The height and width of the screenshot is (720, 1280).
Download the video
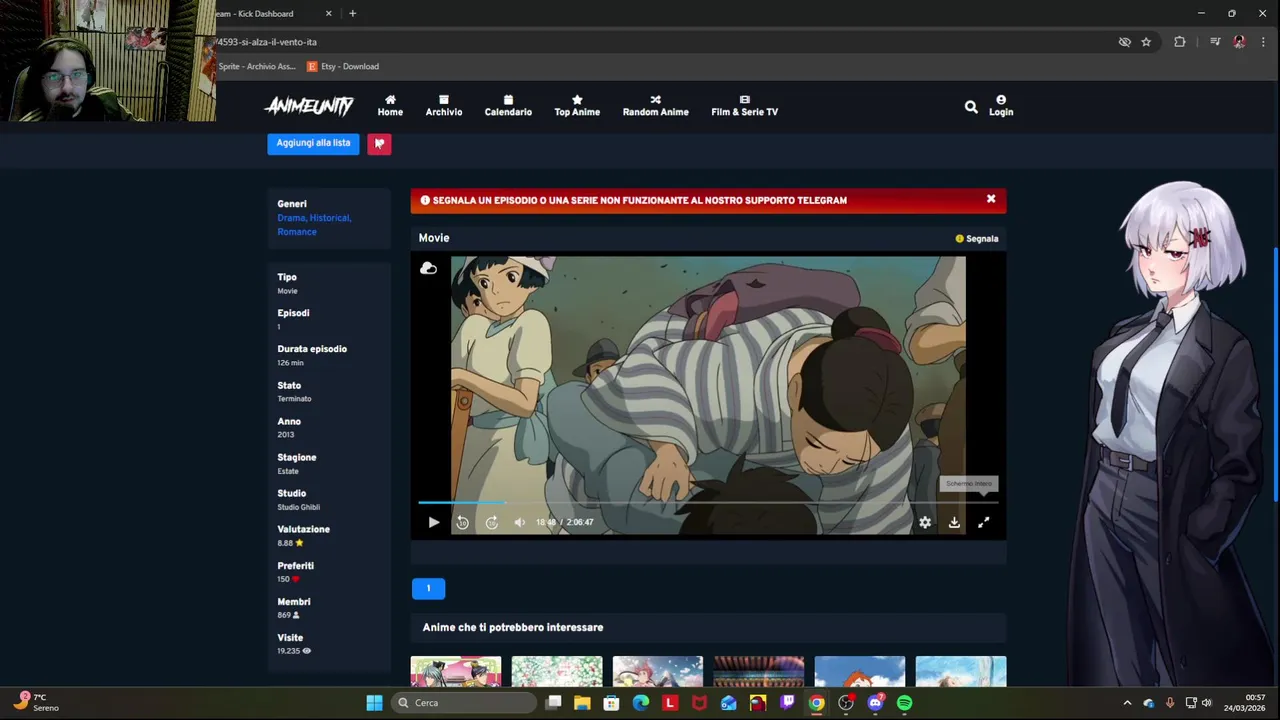pyautogui.click(x=954, y=522)
